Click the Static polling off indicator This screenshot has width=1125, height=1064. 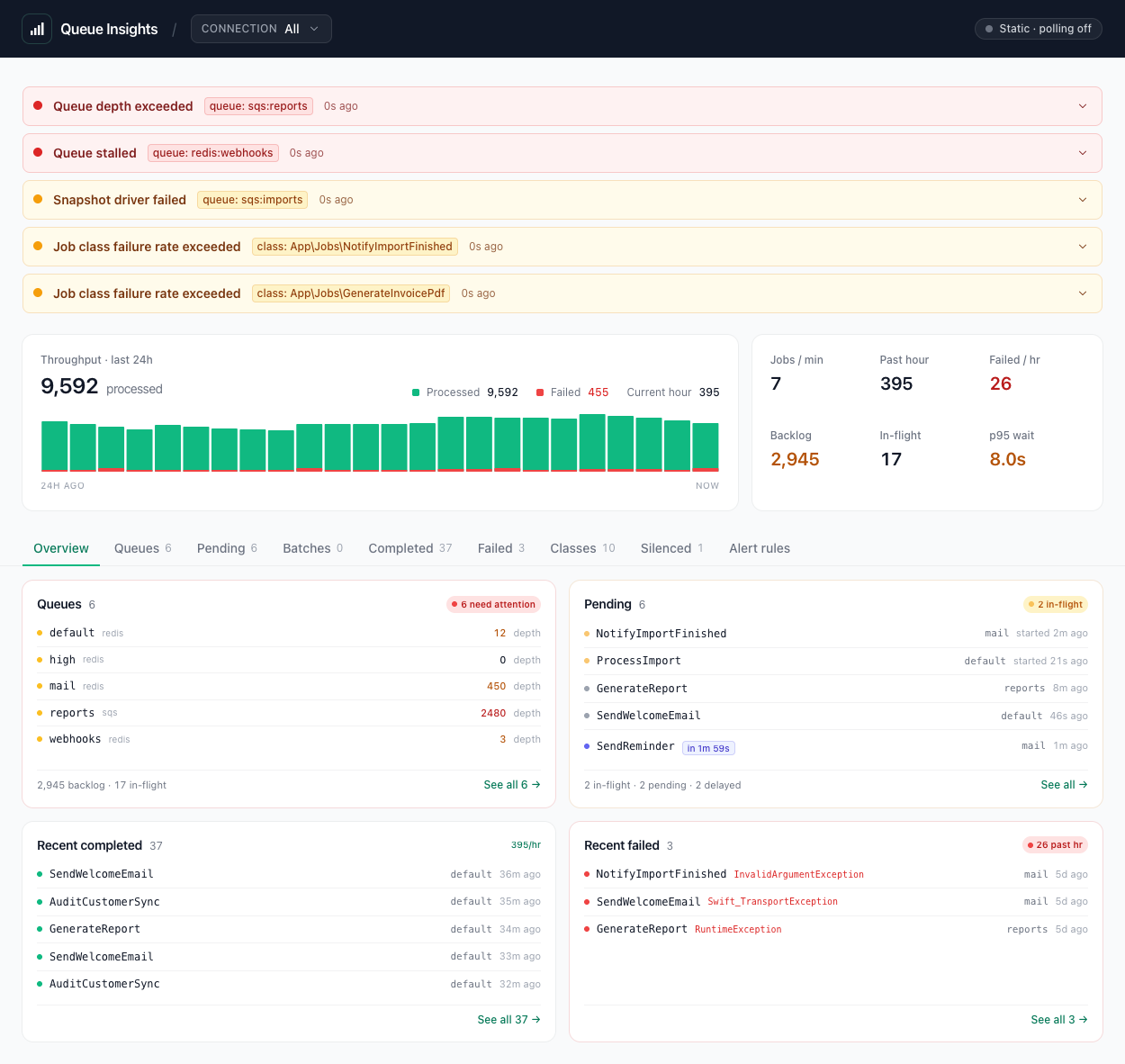[1038, 29]
